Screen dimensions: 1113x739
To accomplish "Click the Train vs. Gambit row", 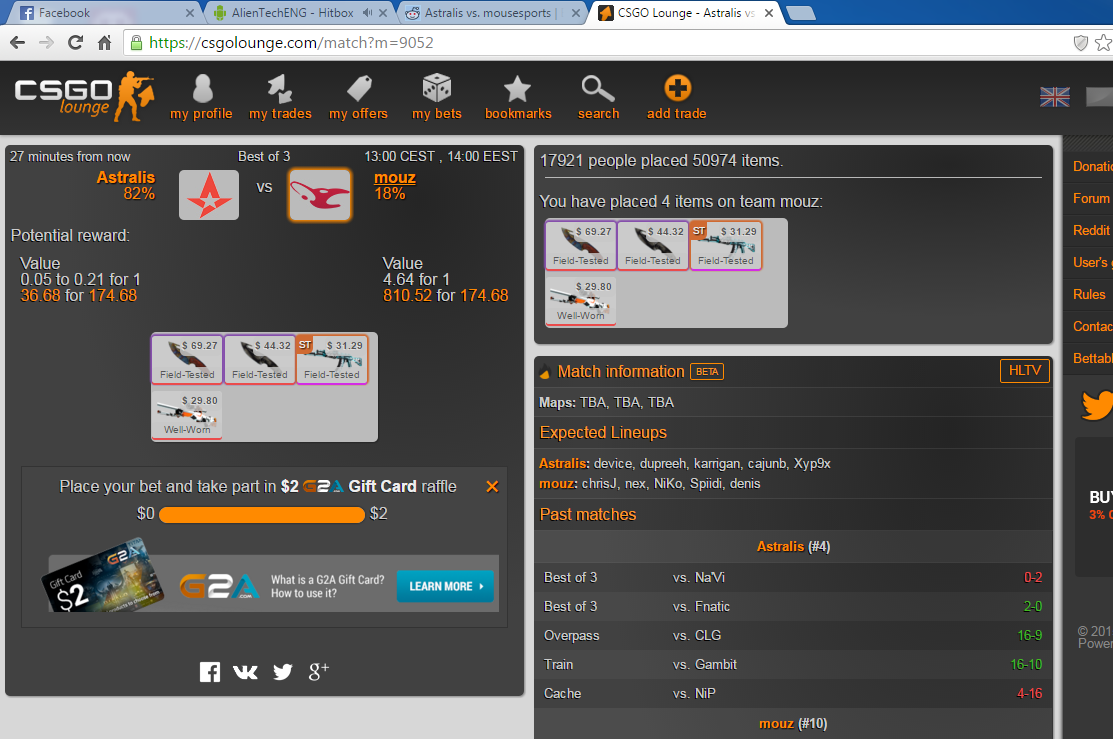I will (x=793, y=664).
